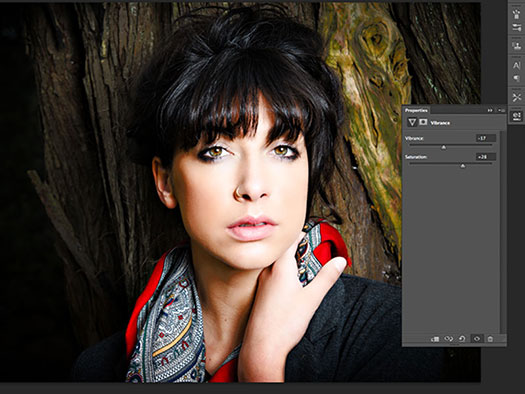Select the layer mask icon in Properties
525x394 pixels.
(x=423, y=122)
